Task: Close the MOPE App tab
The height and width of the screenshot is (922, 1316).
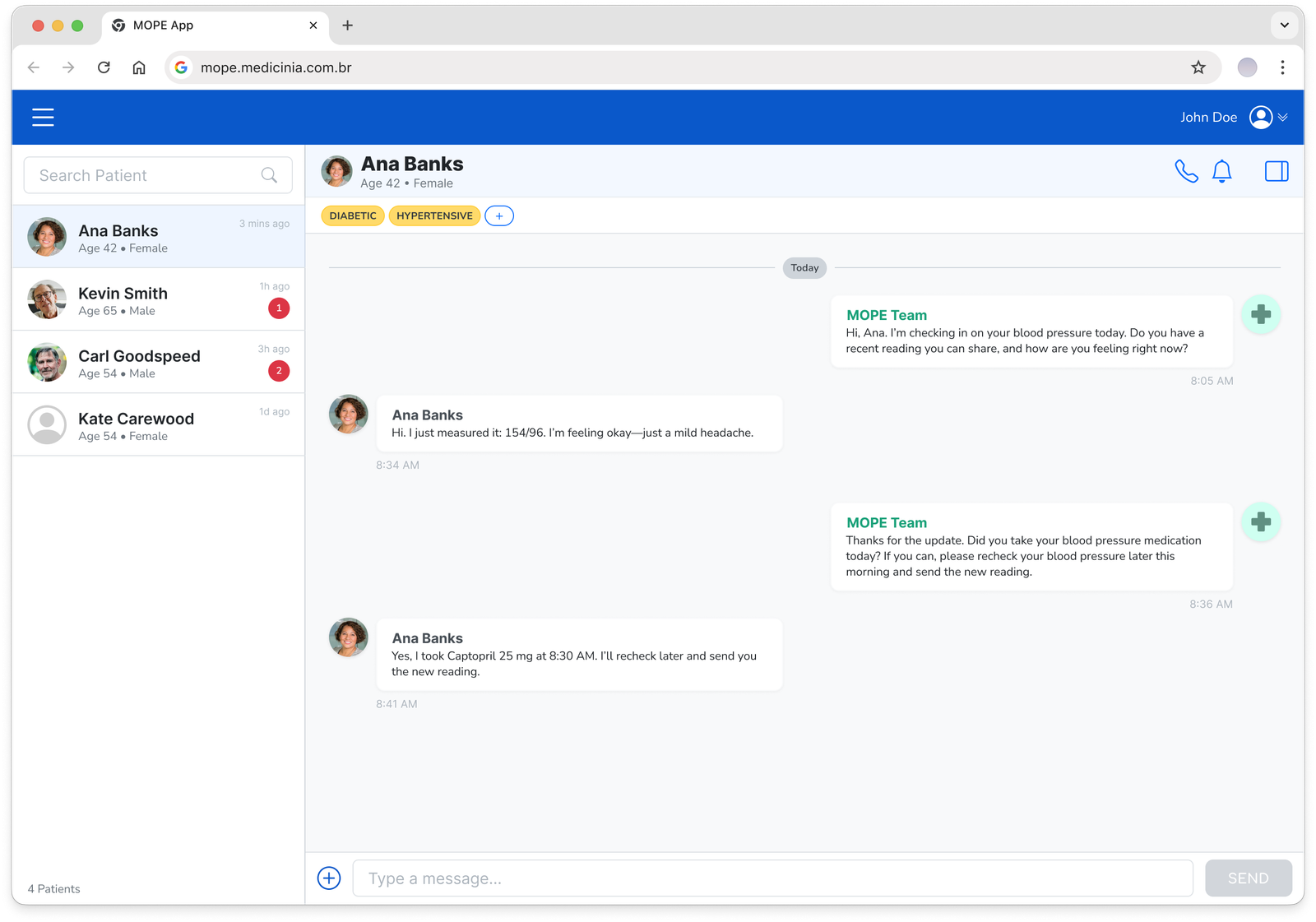Action: coord(313,25)
